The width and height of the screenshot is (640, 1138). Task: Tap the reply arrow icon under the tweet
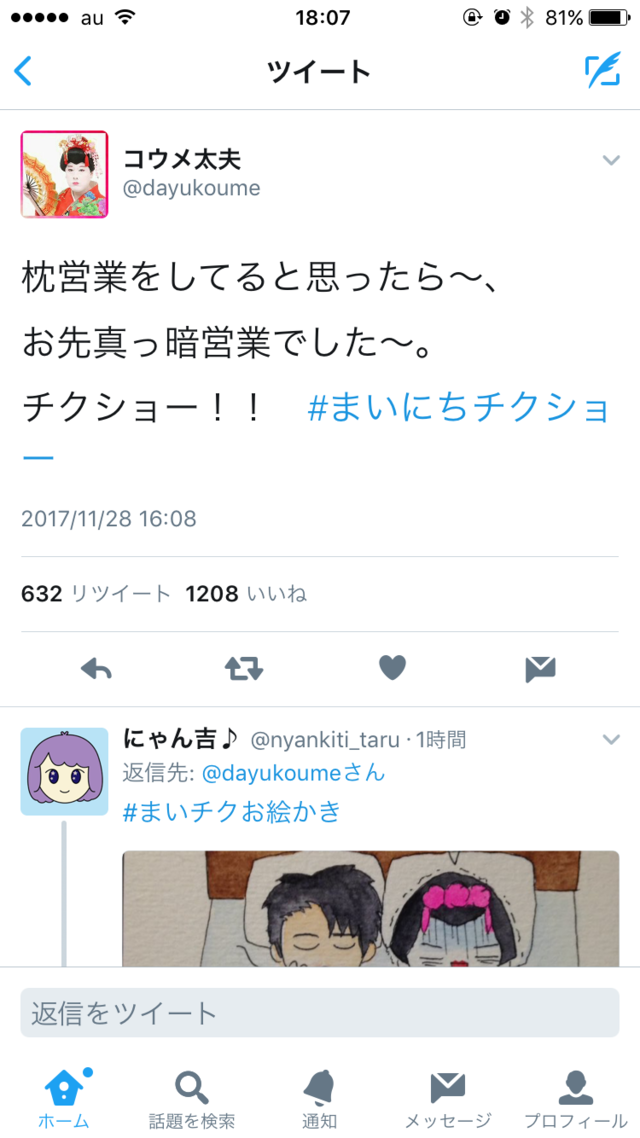[96, 669]
